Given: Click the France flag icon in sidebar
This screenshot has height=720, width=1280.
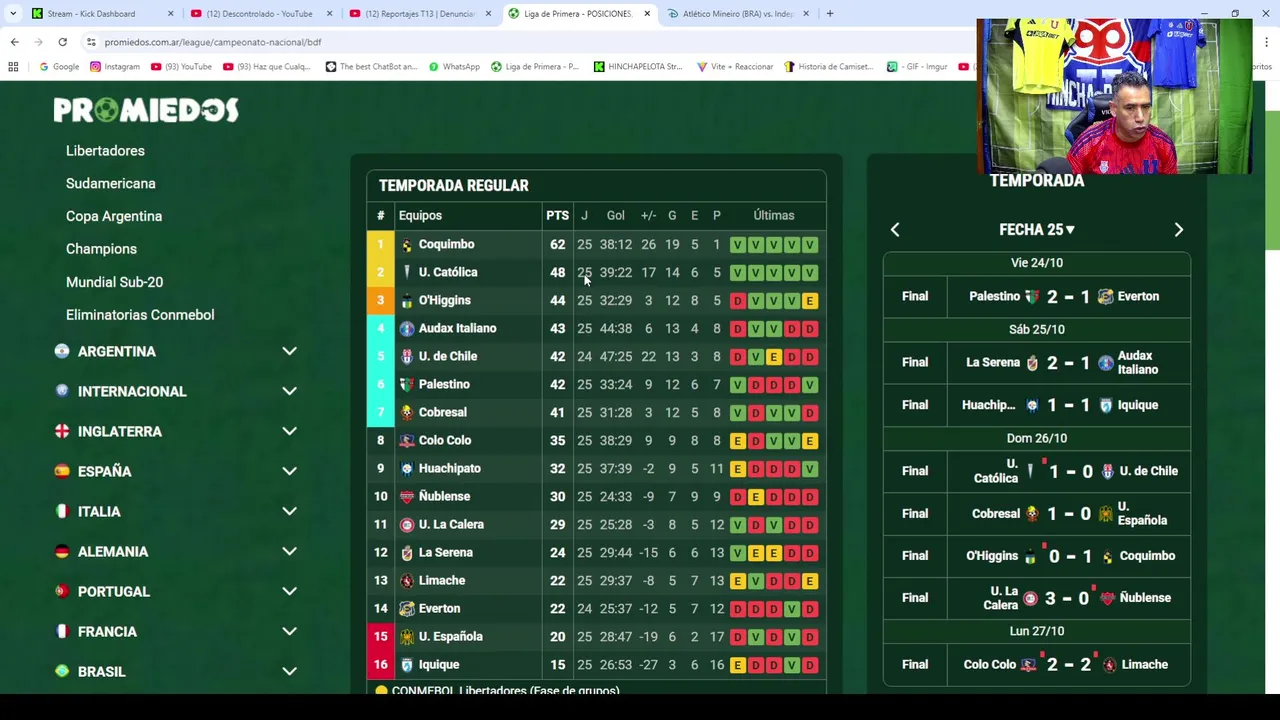Looking at the screenshot, I should pos(62,631).
